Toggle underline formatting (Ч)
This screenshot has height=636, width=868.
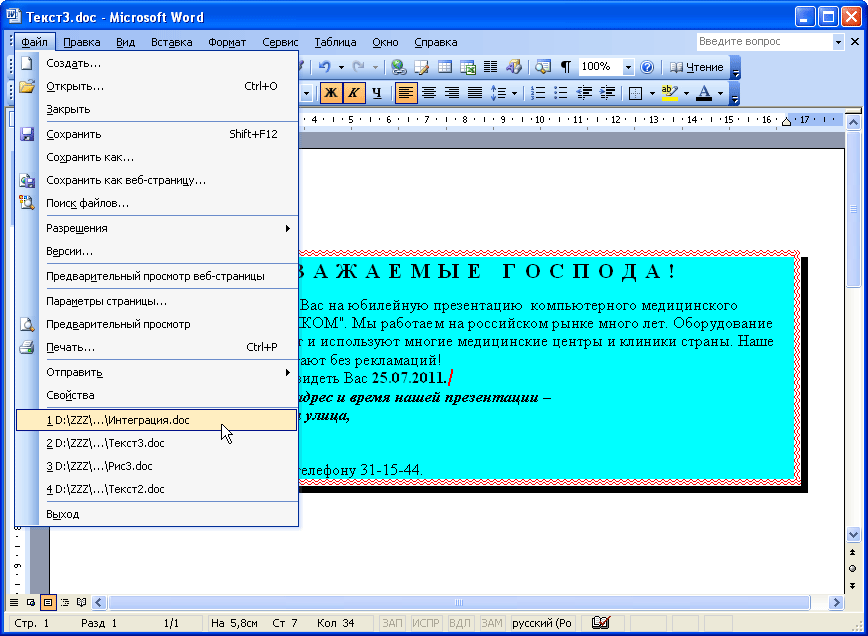tap(377, 93)
